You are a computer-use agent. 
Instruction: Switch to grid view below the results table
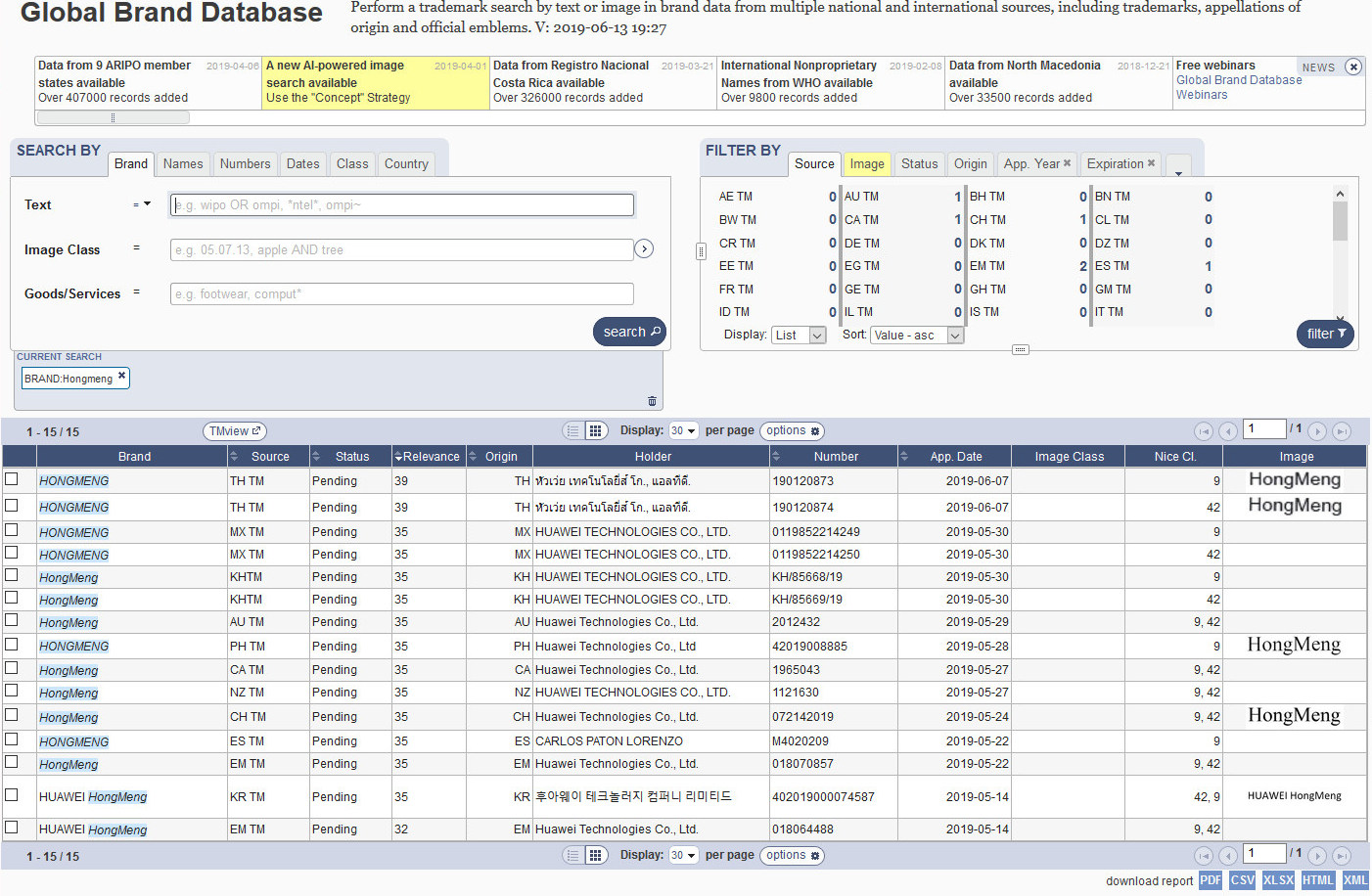pyautogui.click(x=595, y=855)
